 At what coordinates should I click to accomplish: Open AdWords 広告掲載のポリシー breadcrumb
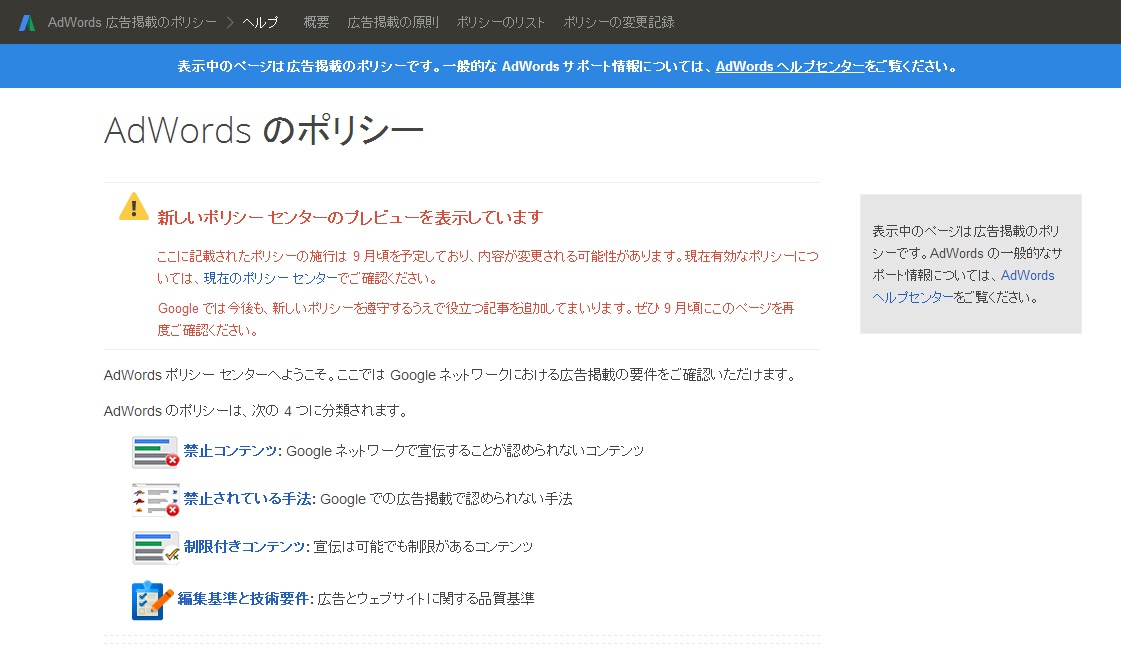tap(132, 23)
